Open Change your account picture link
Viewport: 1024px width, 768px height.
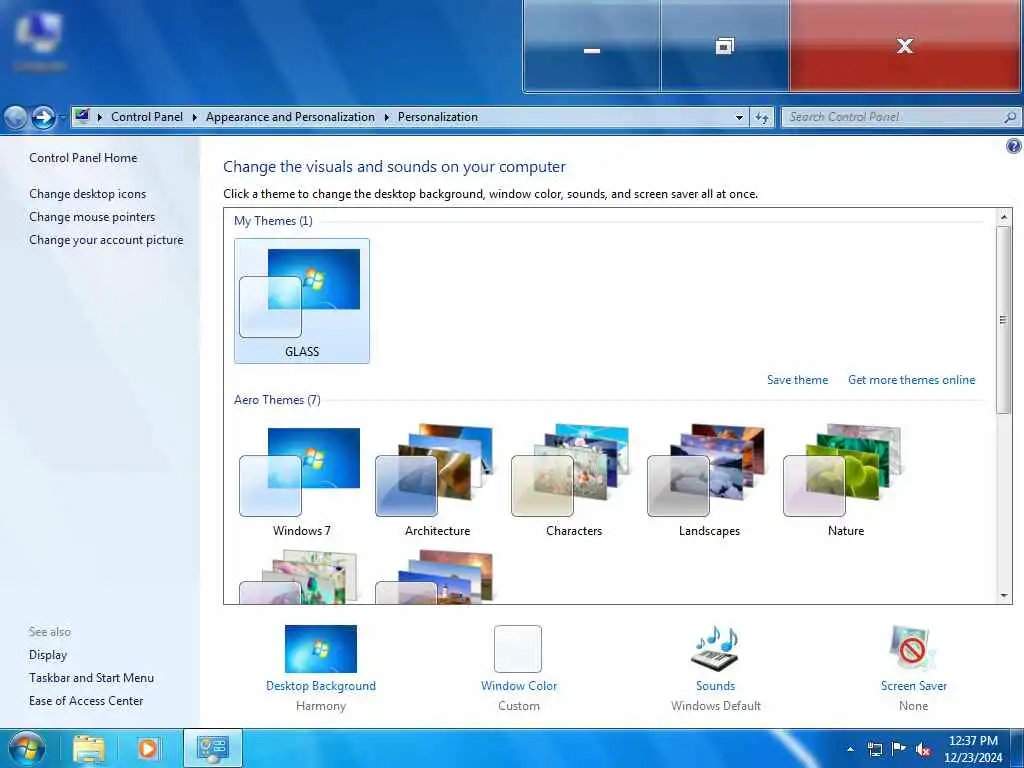[x=106, y=240]
